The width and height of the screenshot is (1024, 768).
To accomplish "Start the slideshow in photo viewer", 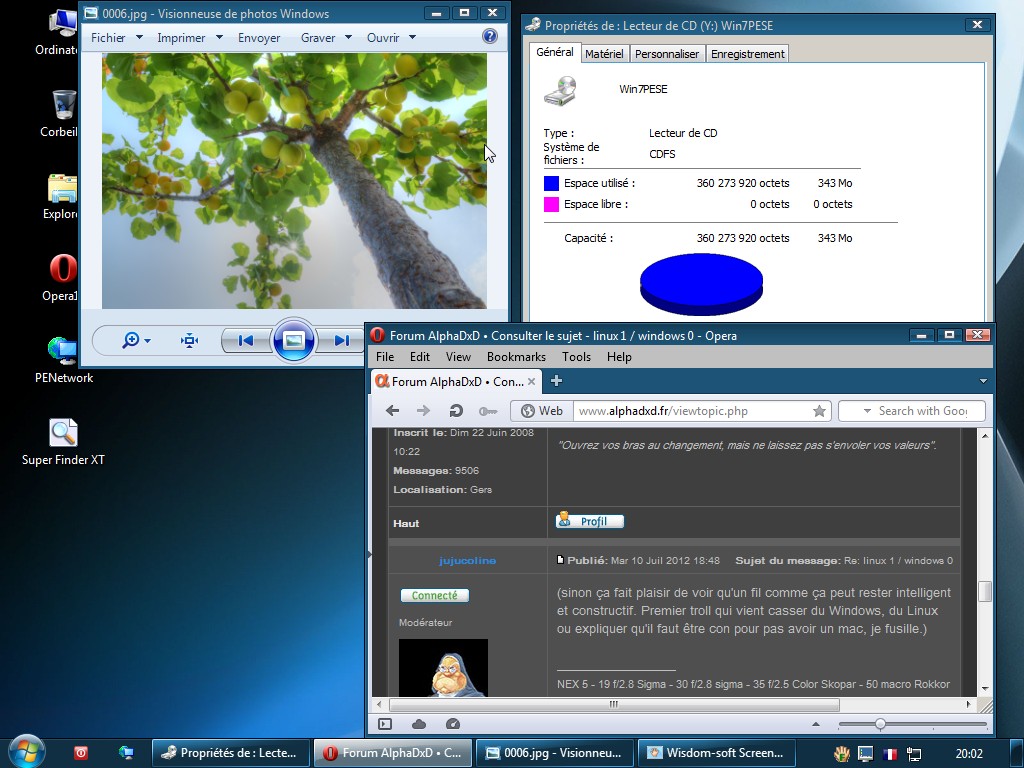I will pyautogui.click(x=293, y=340).
